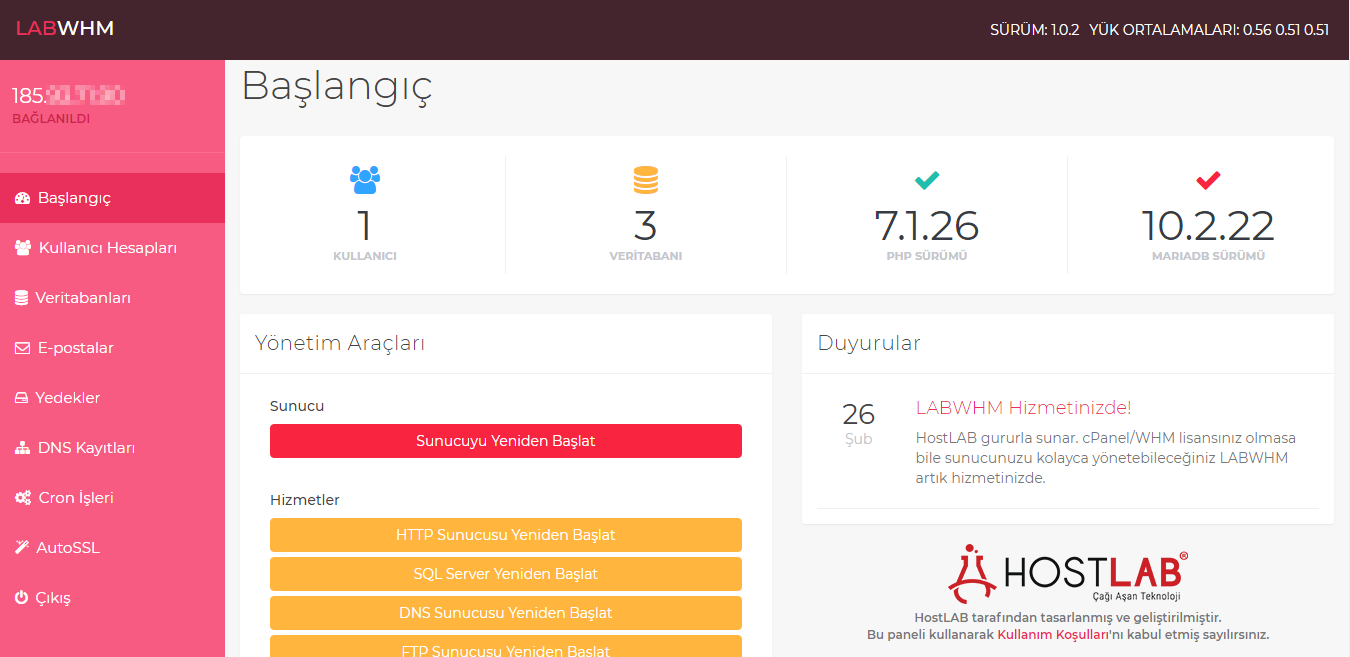This screenshot has width=1350, height=657.
Task: Log out via Çıkış
Action: coord(112,598)
